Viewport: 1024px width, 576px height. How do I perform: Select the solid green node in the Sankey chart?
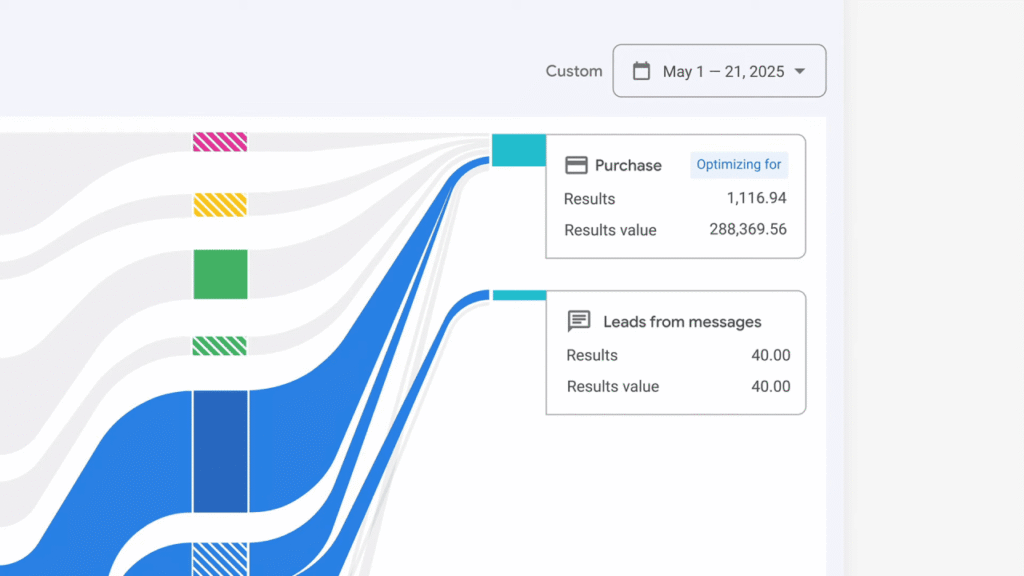pyautogui.click(x=220, y=274)
